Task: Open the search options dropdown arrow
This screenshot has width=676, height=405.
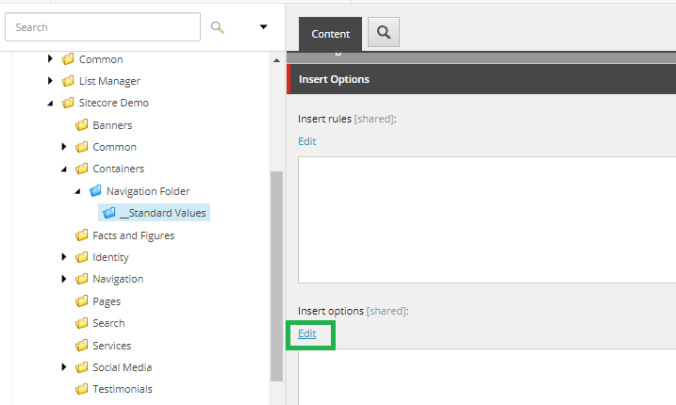Action: point(263,27)
